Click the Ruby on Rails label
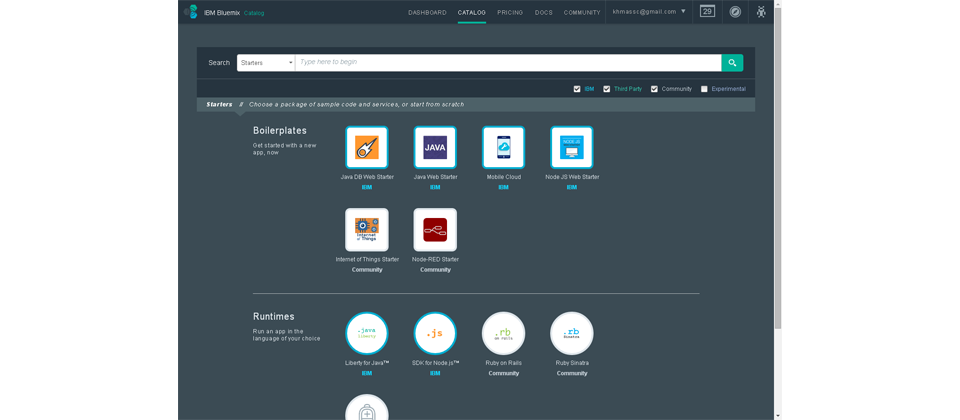This screenshot has height=420, width=960. tap(504, 363)
